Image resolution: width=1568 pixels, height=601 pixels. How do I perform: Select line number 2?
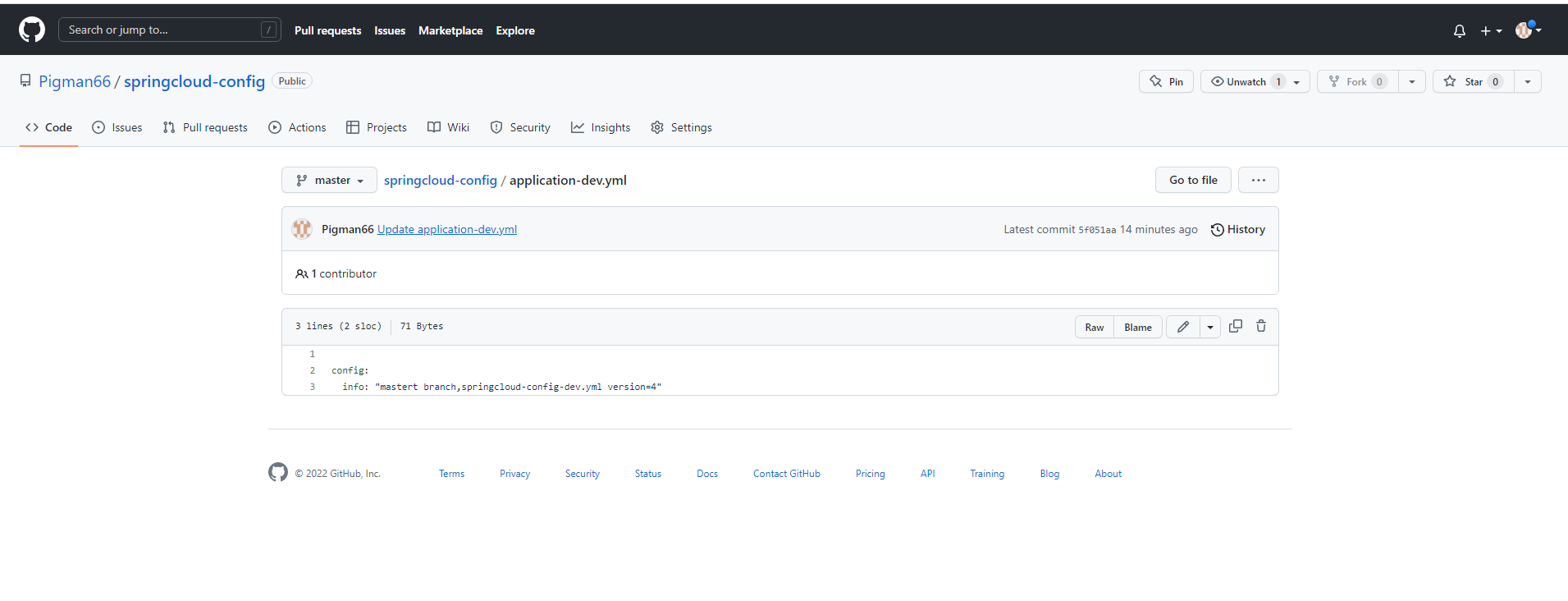[x=312, y=370]
